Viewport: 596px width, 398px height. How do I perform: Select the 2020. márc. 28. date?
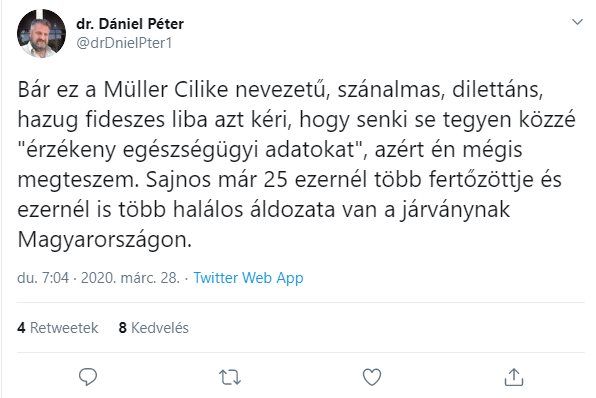[130, 278]
